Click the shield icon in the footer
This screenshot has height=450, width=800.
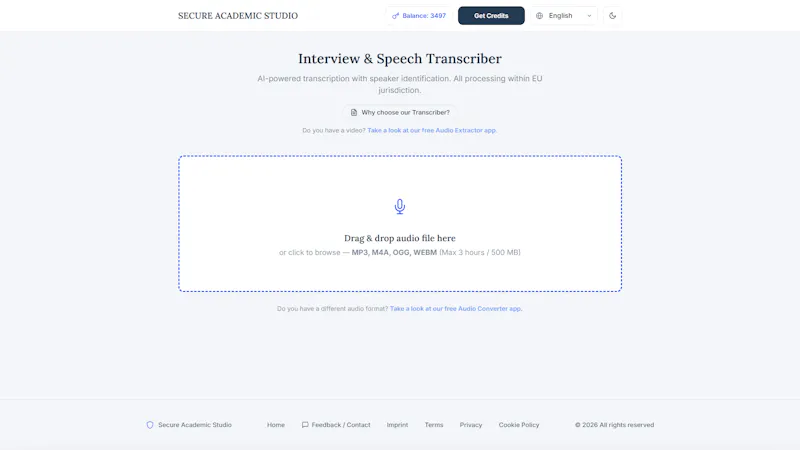(149, 425)
